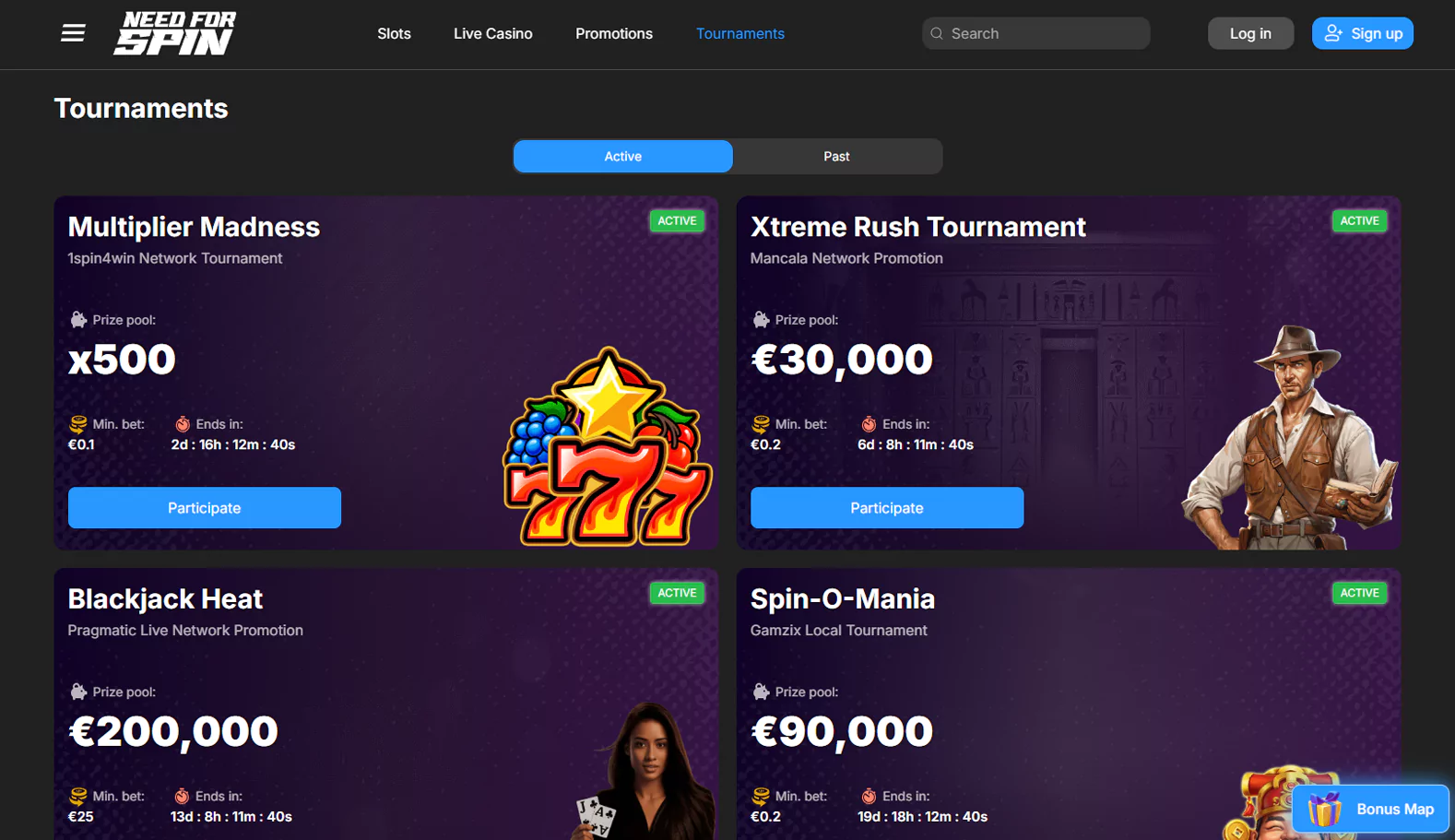Click the piggy bank icon on Multiplier Madness
This screenshot has height=840, width=1455.
[78, 320]
